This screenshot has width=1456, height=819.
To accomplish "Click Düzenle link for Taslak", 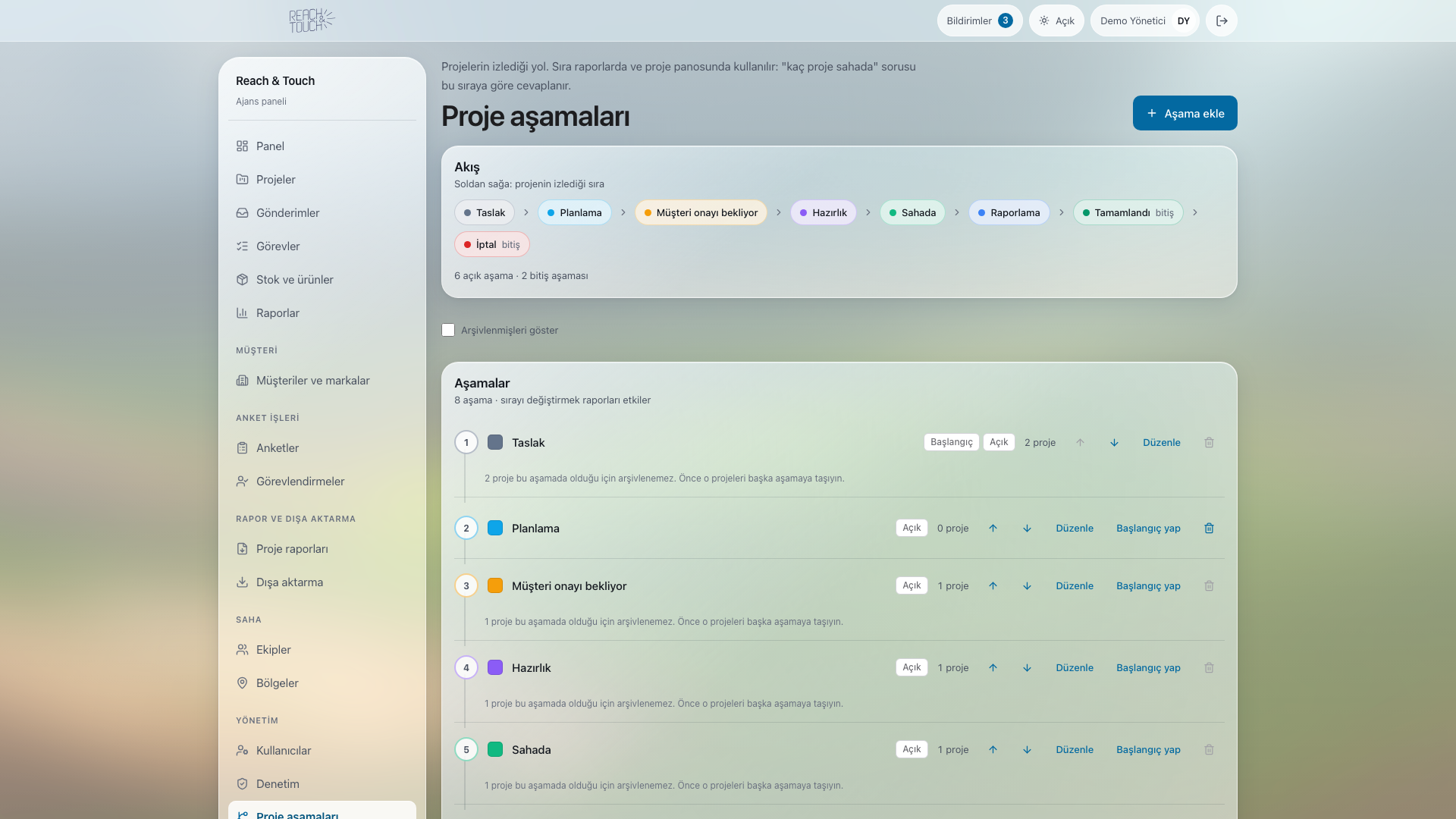I will tap(1161, 442).
